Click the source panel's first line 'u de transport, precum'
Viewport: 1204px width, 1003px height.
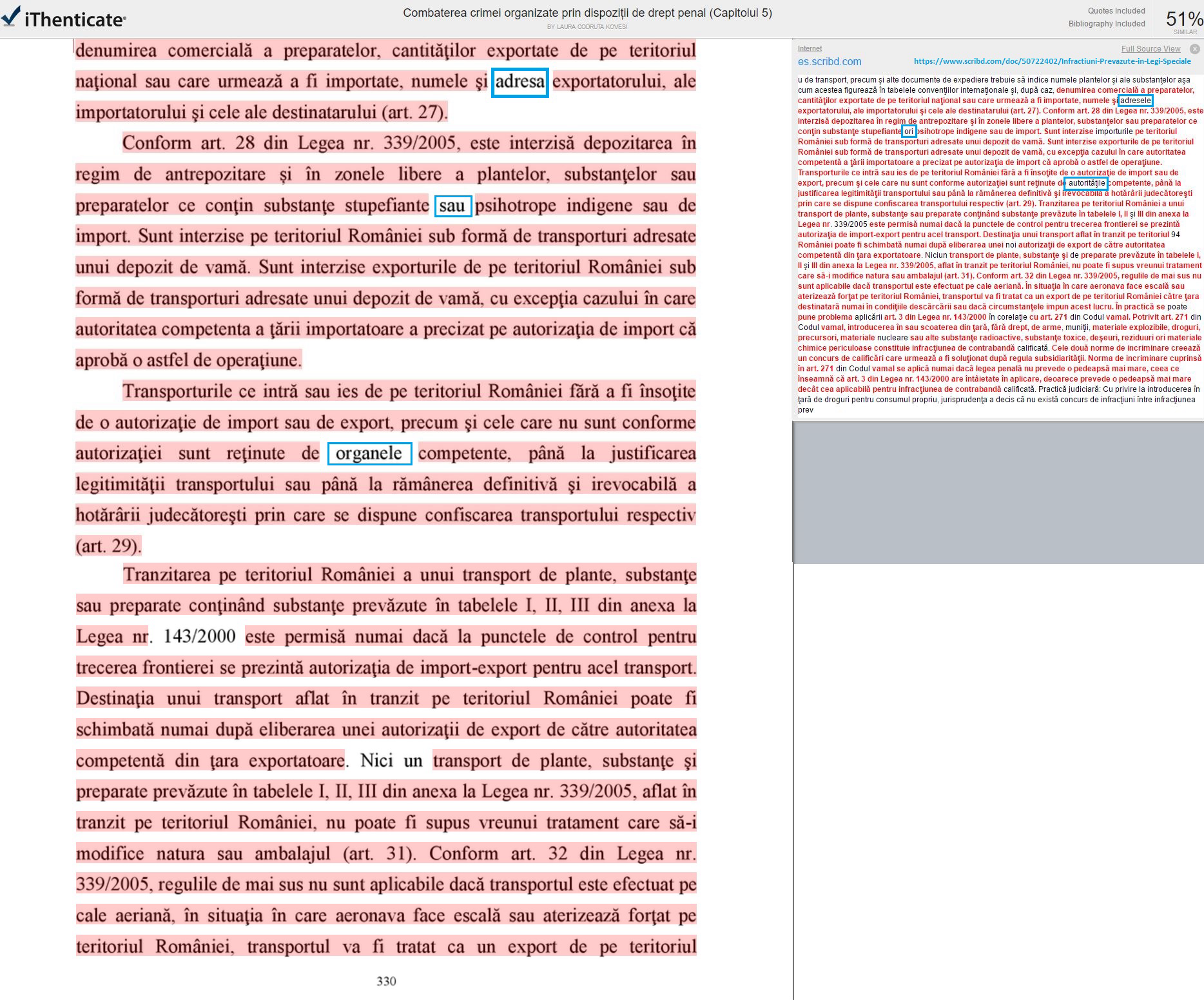pyautogui.click(x=994, y=80)
